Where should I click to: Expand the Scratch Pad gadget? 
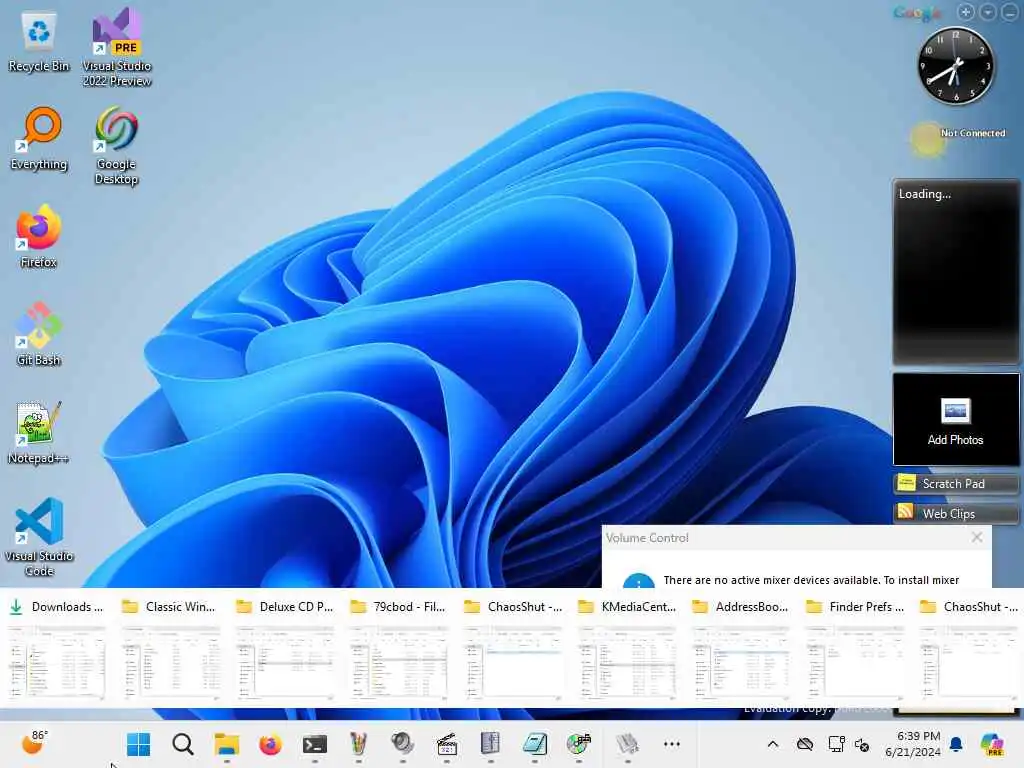coord(956,484)
